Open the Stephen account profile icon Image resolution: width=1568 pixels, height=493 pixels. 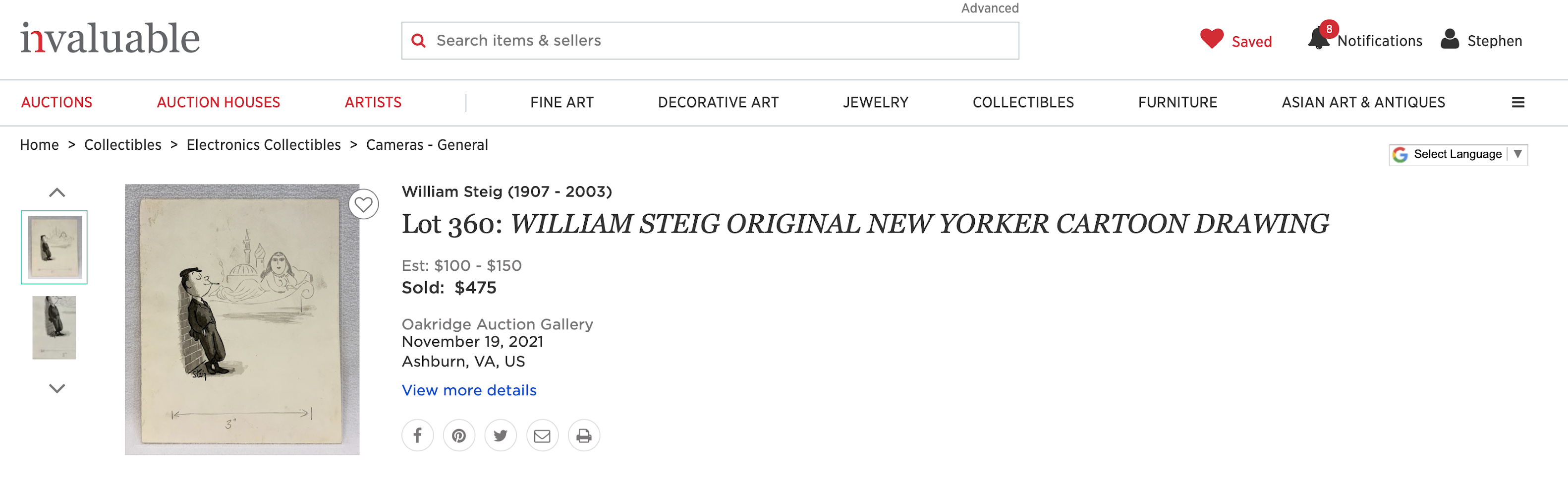[1450, 39]
